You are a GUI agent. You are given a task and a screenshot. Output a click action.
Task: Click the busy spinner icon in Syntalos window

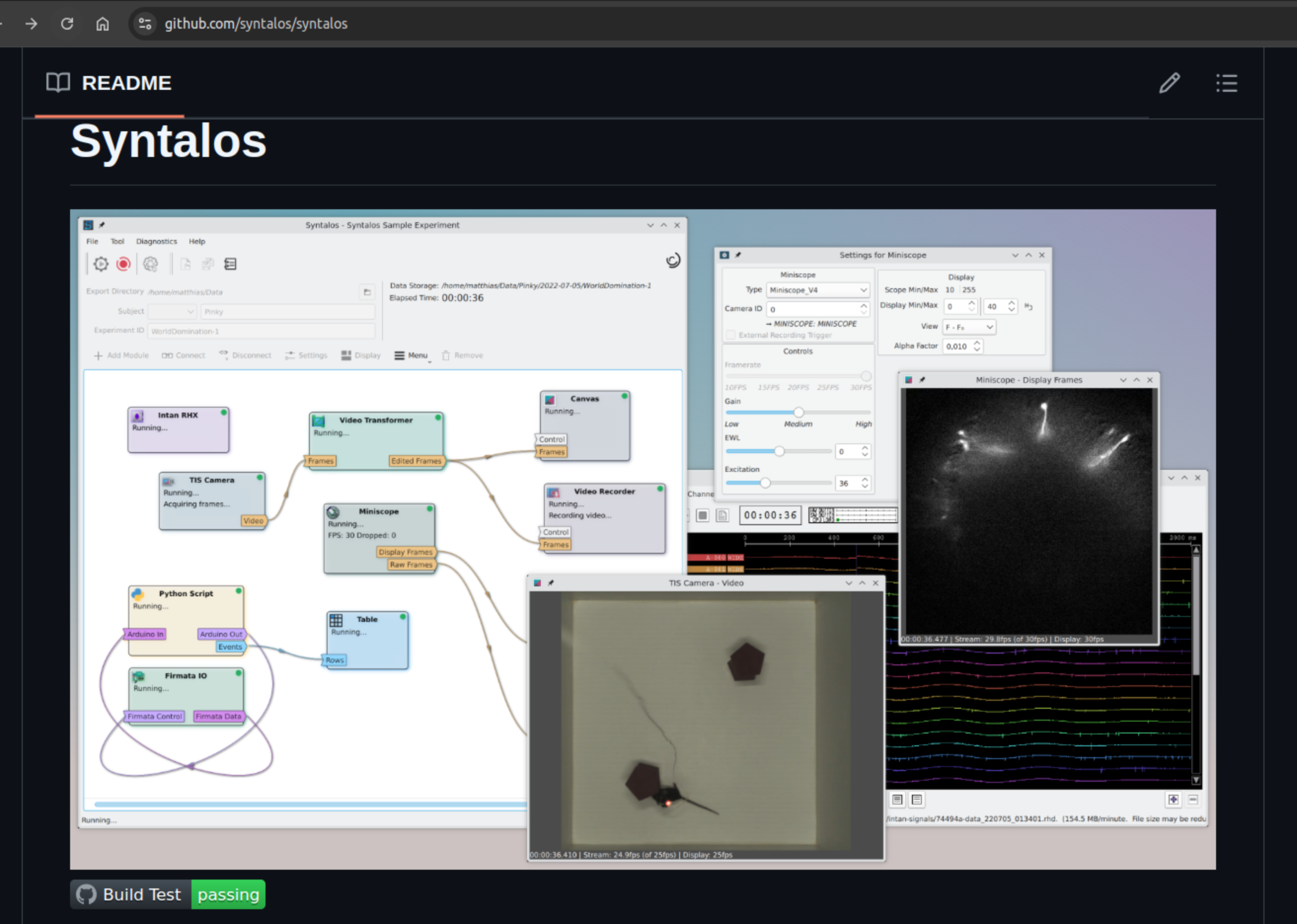pos(673,260)
